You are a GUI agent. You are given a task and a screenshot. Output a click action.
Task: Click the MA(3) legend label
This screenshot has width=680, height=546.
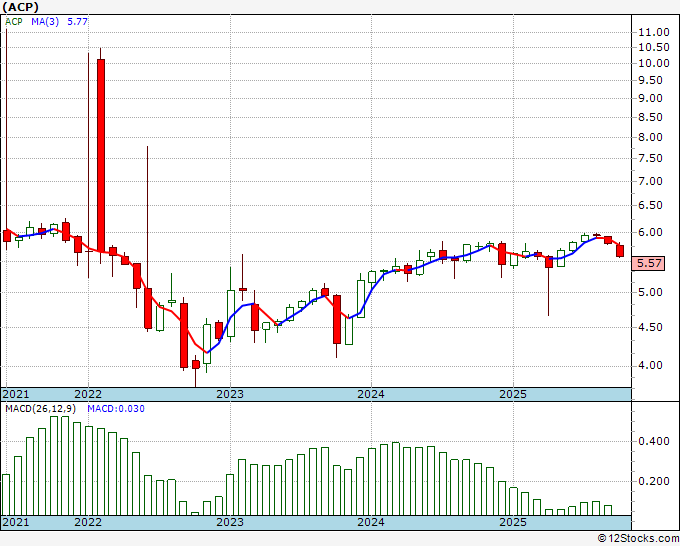coord(45,21)
